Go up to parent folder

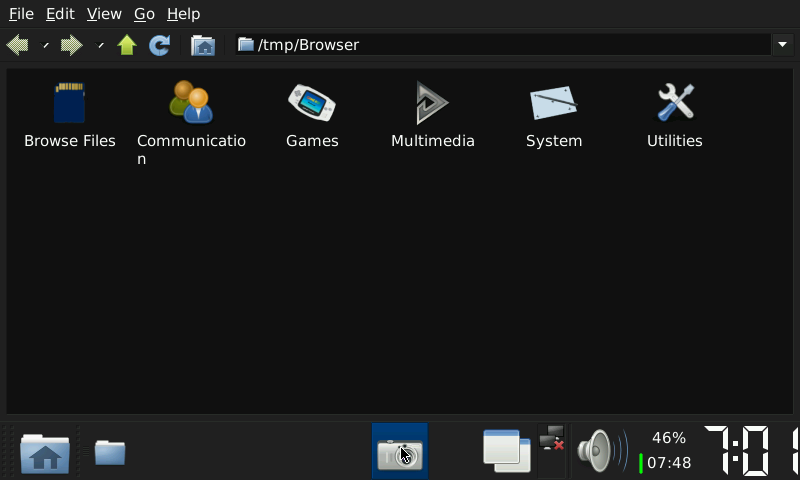point(127,45)
